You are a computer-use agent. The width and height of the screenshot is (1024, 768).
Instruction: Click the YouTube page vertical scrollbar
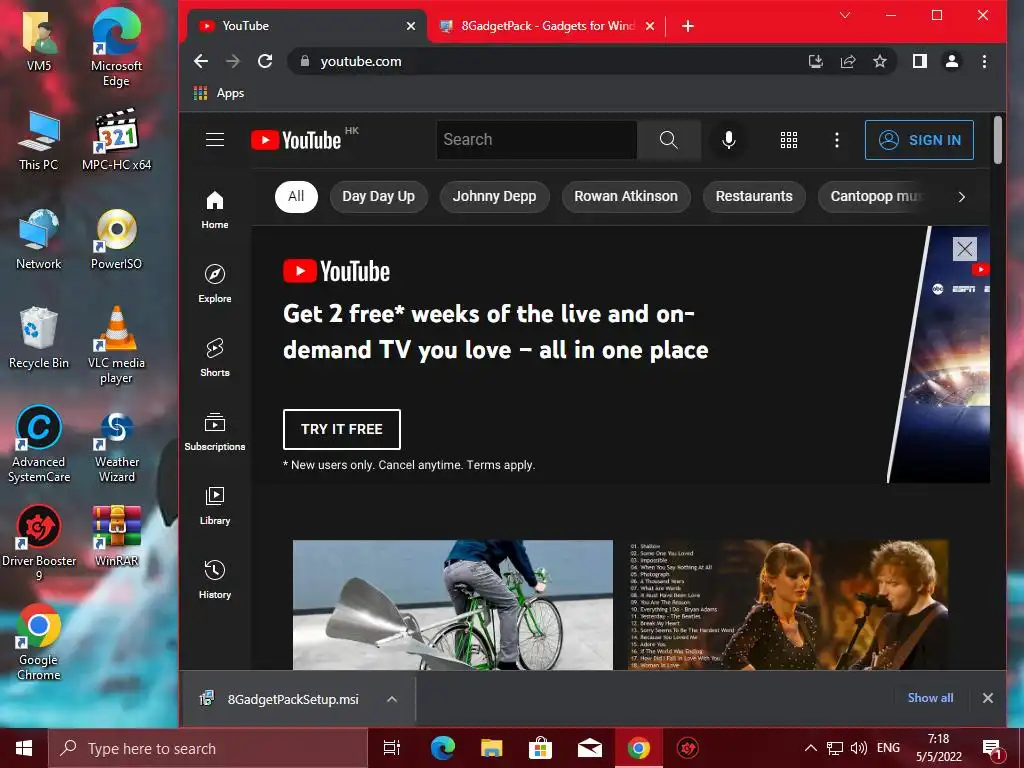click(x=998, y=140)
